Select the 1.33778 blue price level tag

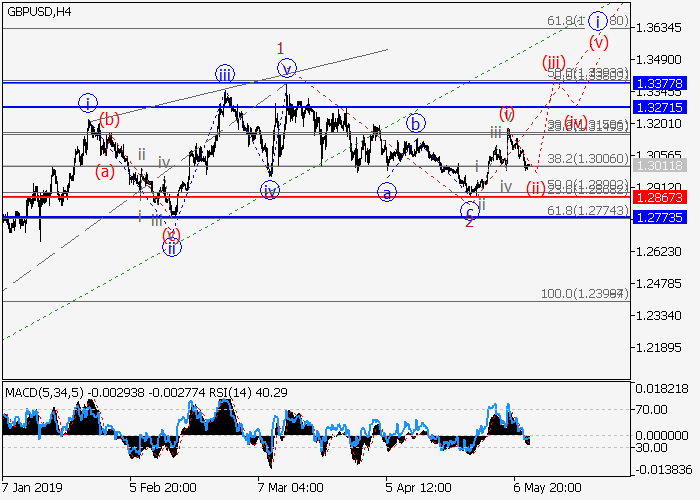point(664,83)
